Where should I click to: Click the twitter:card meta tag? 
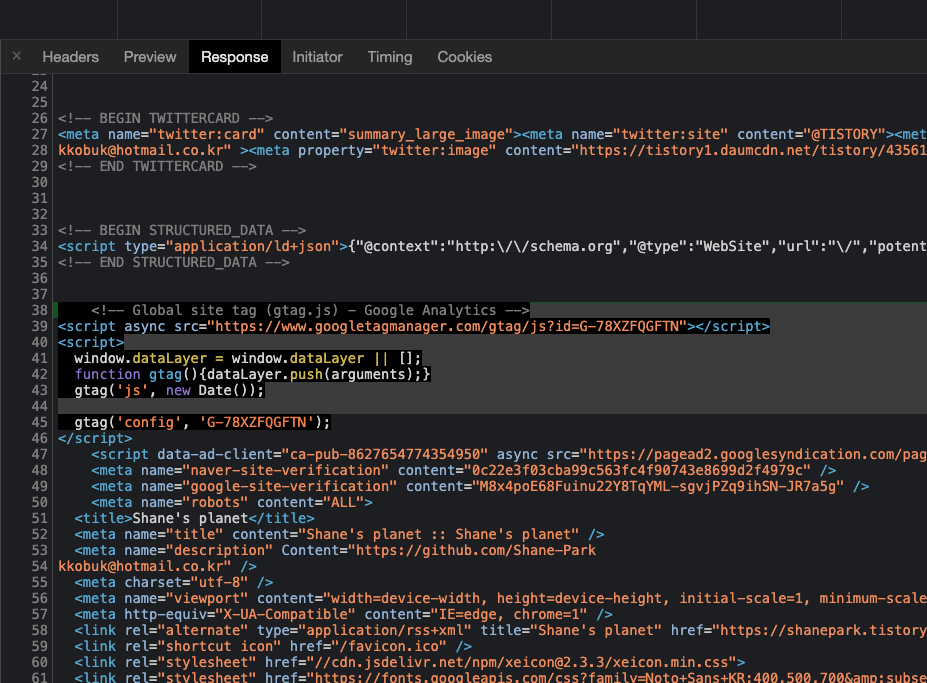click(290, 134)
